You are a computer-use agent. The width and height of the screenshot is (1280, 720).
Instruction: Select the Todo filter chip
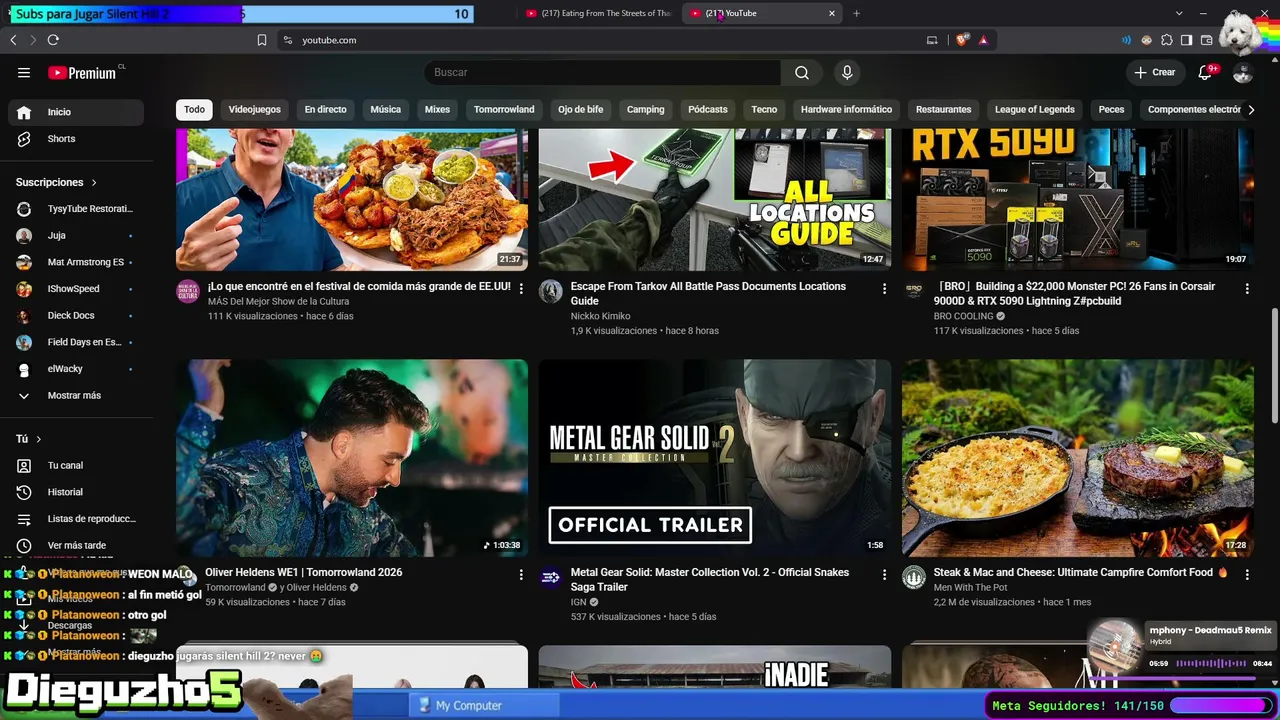194,109
